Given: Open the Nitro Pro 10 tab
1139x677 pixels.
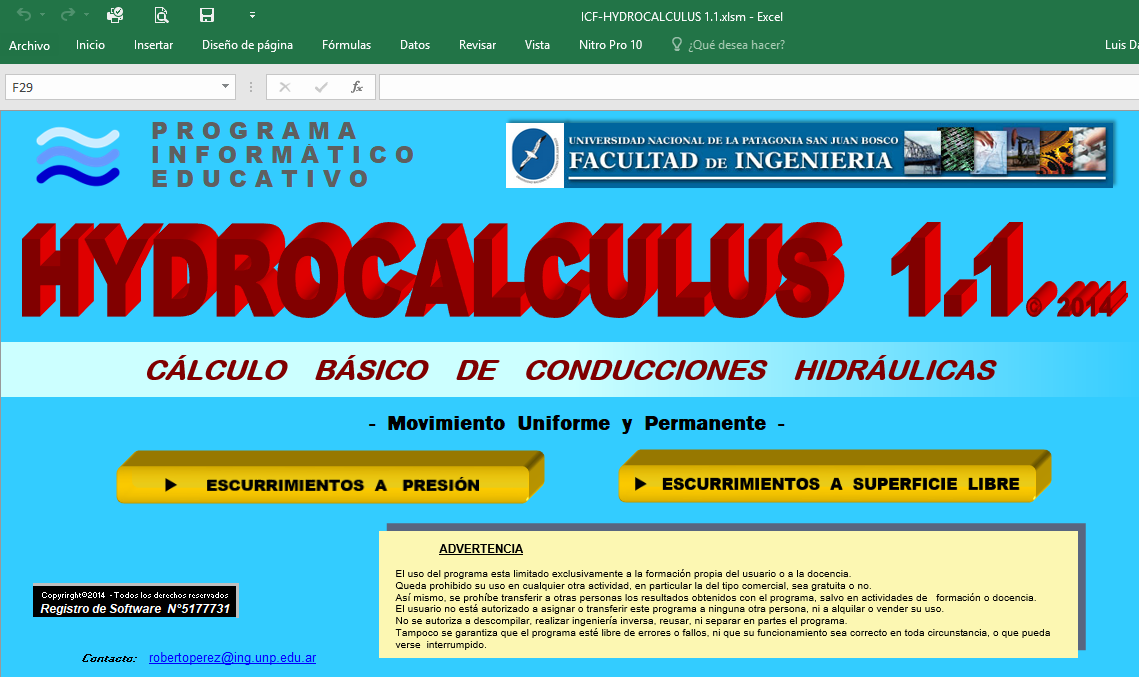Looking at the screenshot, I should click(610, 45).
